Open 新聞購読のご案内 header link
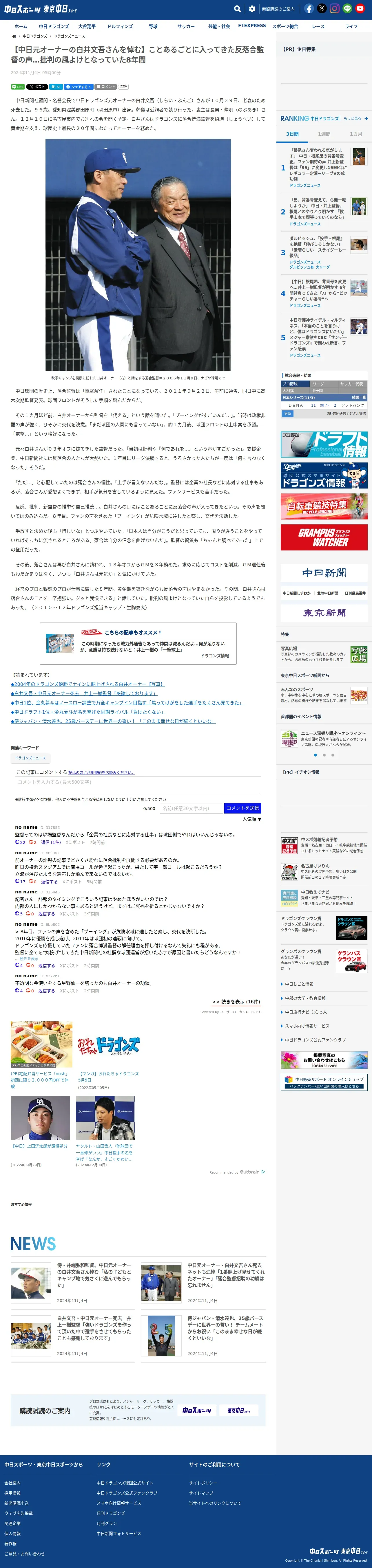This screenshot has height=1568, width=372. pos(278,9)
